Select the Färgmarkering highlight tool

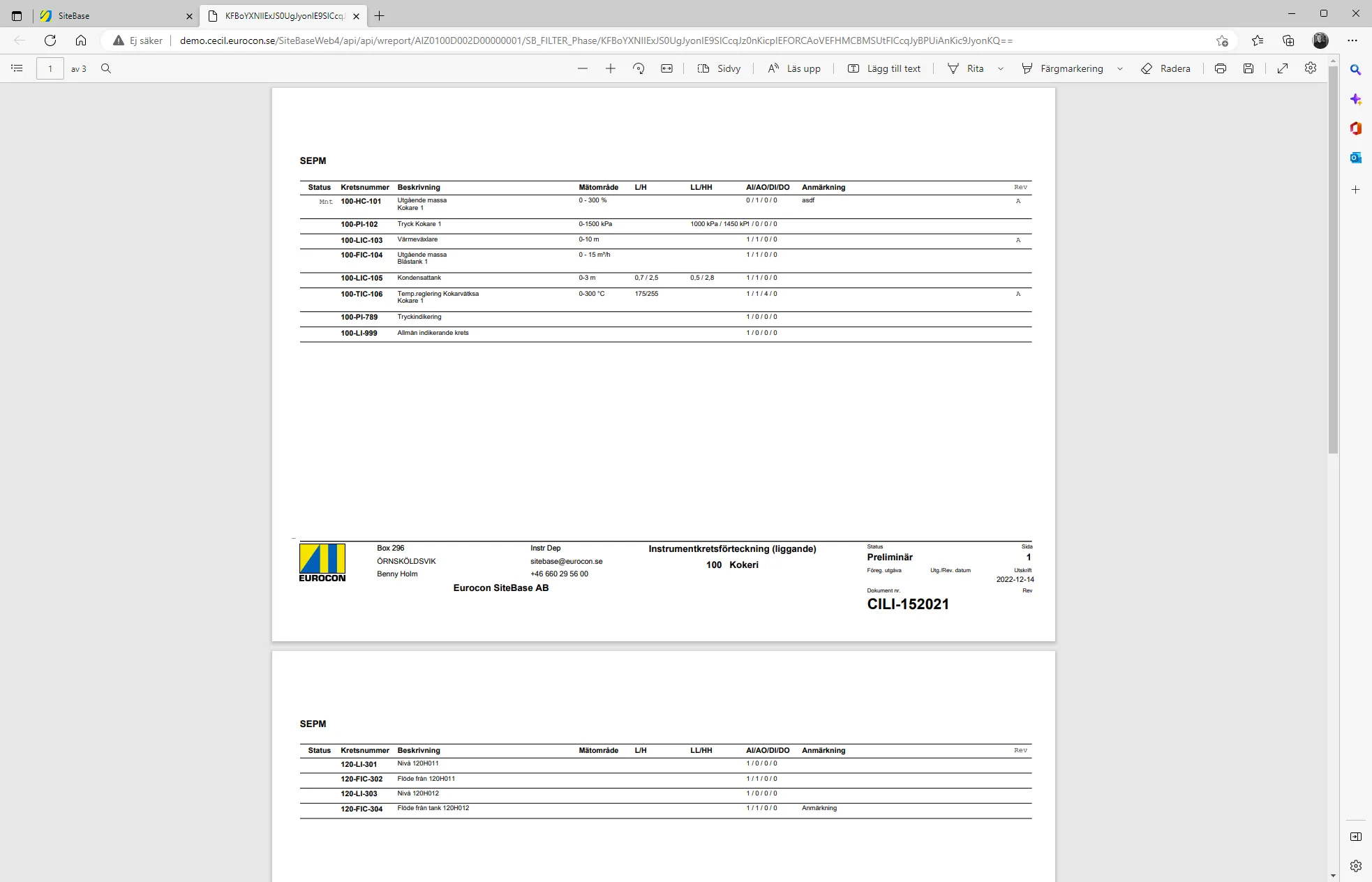(1062, 68)
